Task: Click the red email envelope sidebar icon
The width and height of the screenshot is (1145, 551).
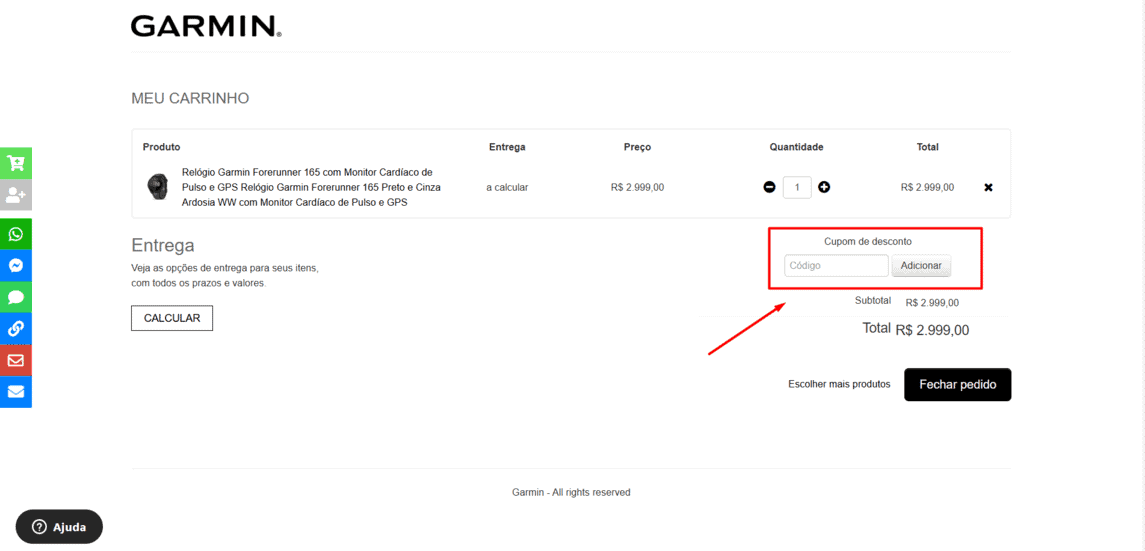Action: coord(15,360)
